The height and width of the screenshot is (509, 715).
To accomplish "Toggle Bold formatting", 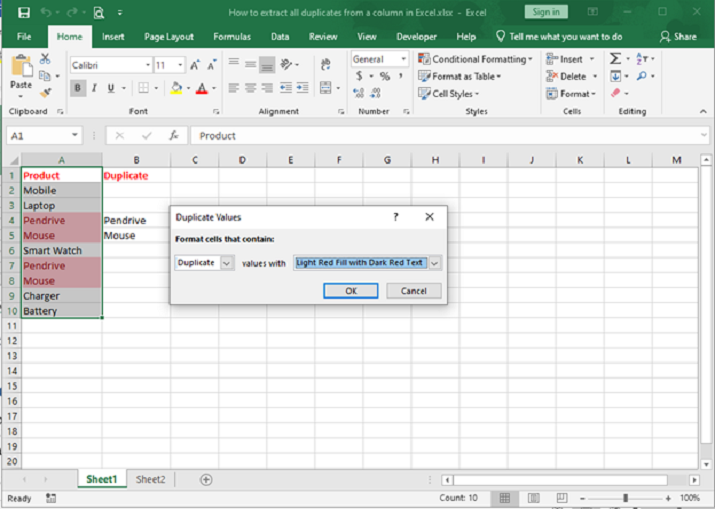I will [x=78, y=88].
